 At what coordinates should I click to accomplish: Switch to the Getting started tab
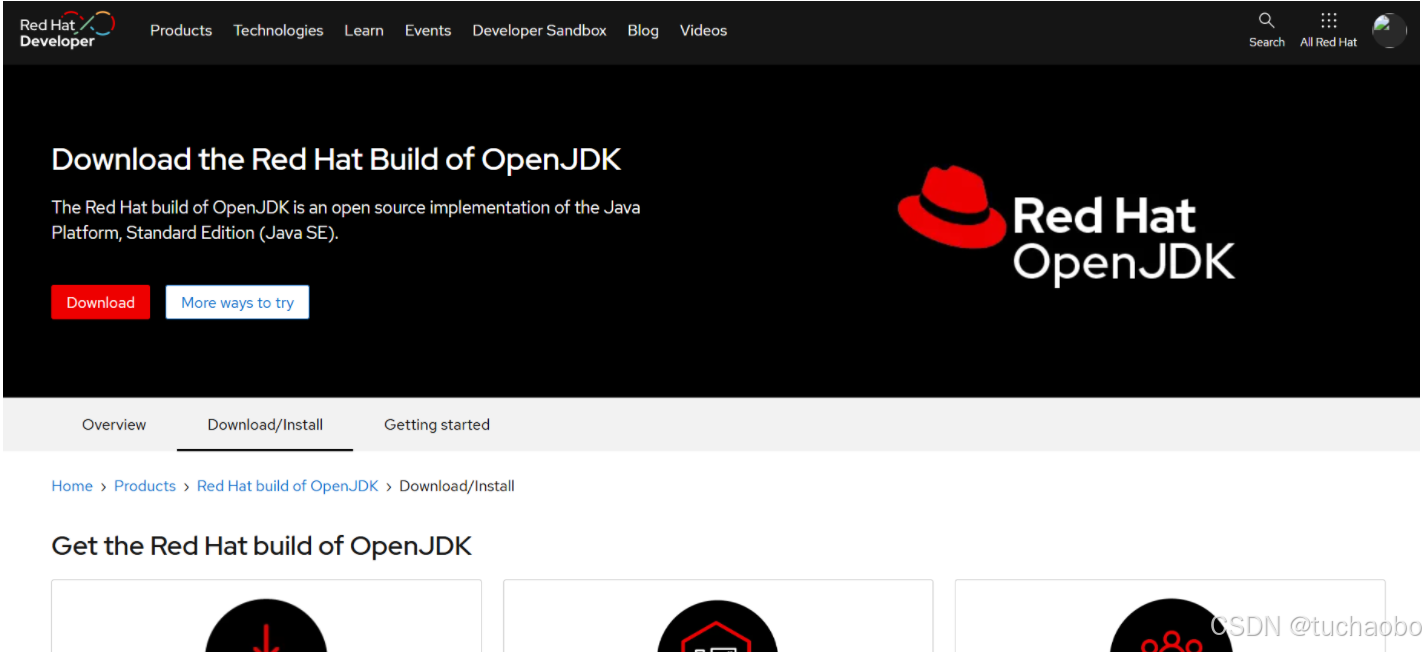click(437, 425)
